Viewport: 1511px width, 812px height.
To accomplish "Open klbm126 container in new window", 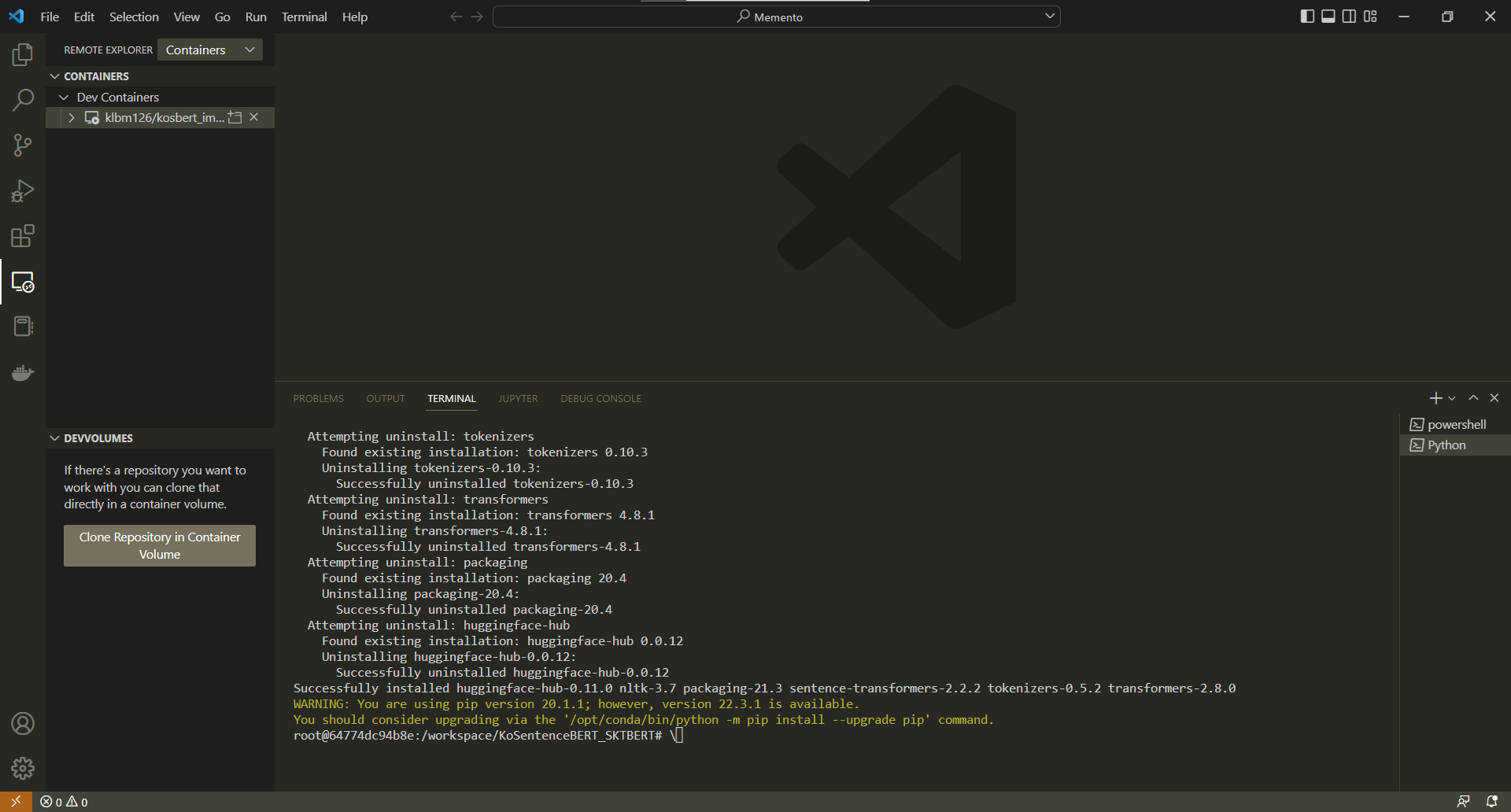I will [x=235, y=117].
